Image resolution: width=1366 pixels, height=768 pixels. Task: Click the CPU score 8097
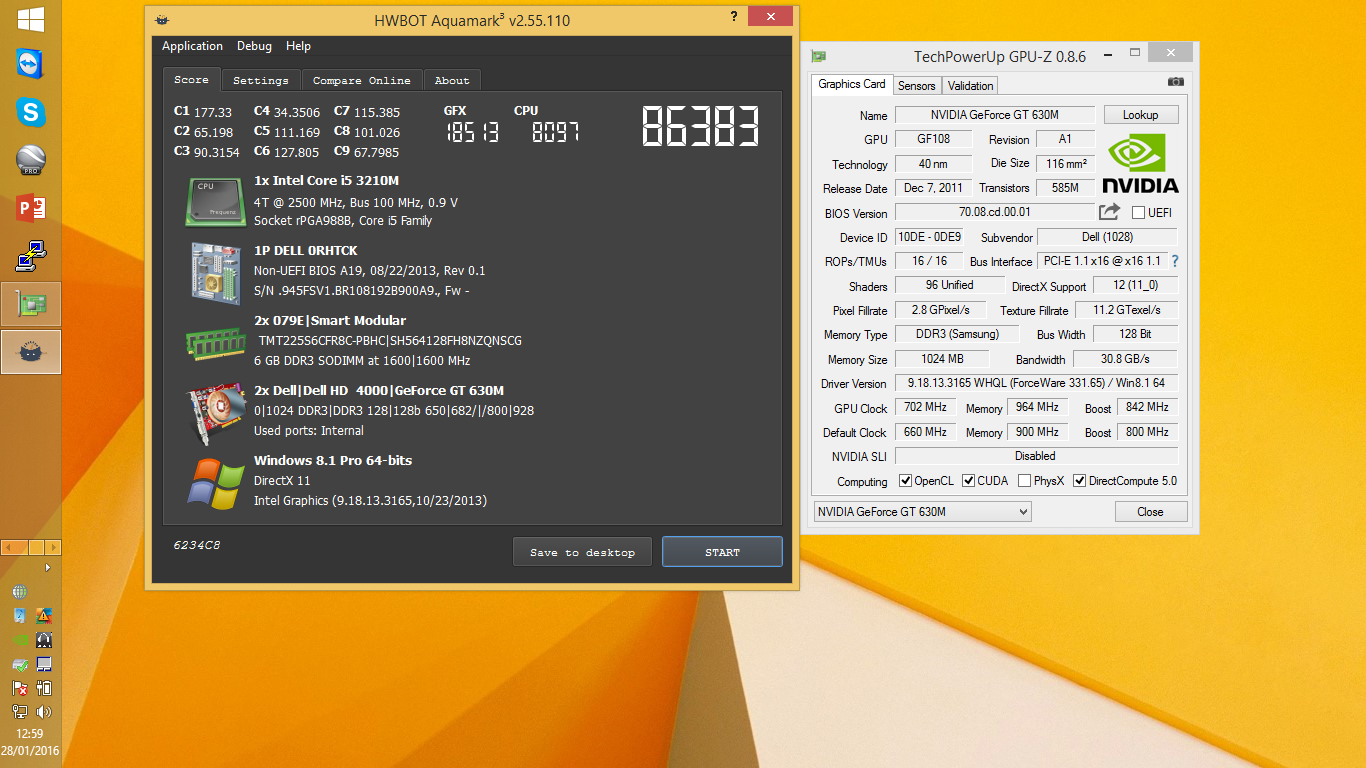point(555,132)
